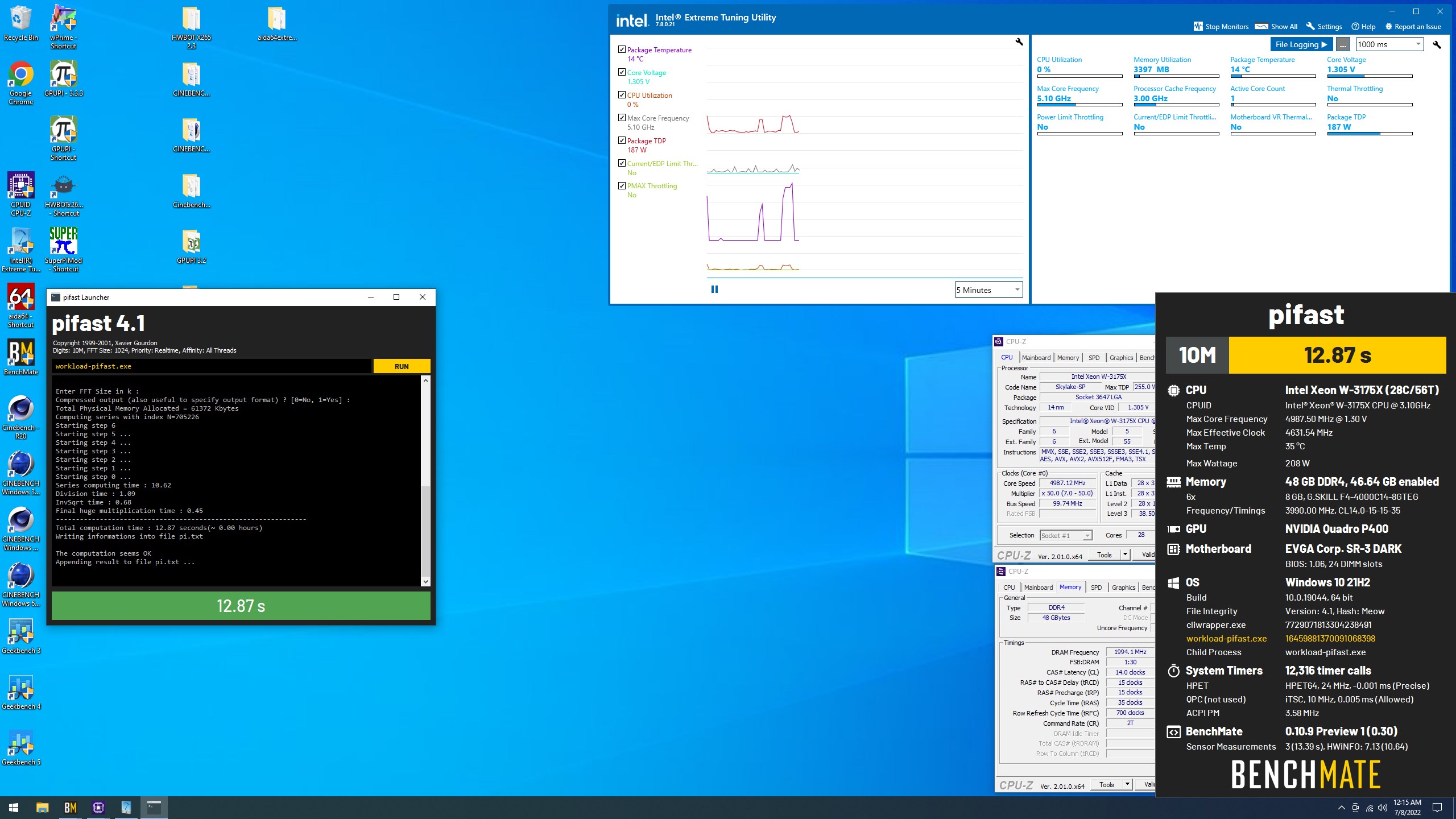Image resolution: width=1456 pixels, height=819 pixels.
Task: Uncheck Core Voltage monitor checkbox
Action: pyautogui.click(x=622, y=72)
